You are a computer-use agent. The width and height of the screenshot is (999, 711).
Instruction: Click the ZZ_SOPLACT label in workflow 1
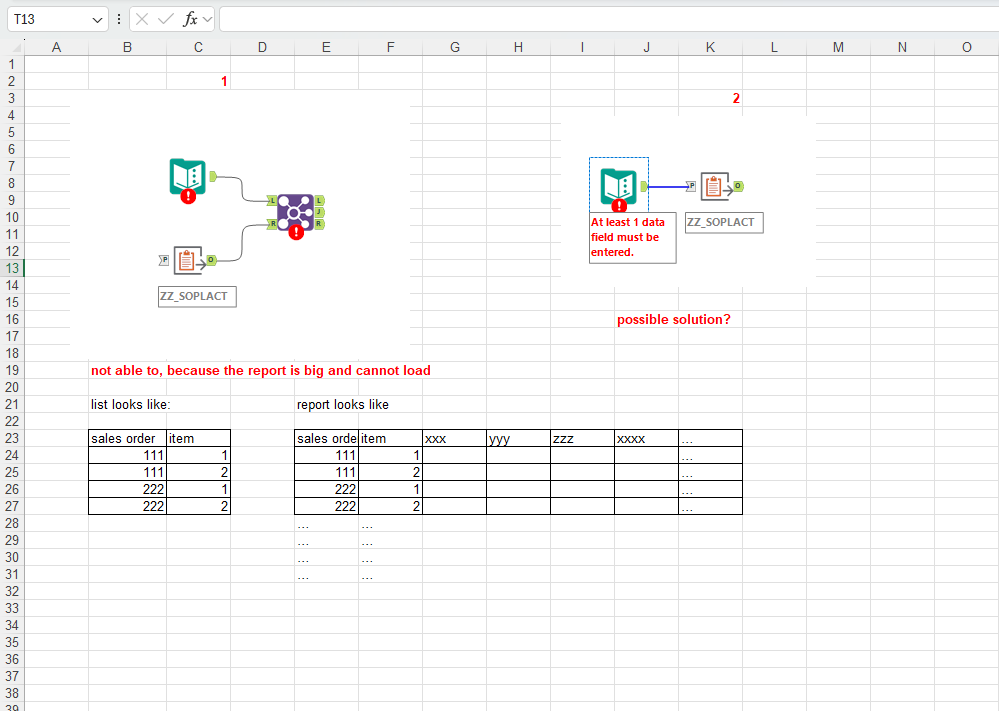197,296
